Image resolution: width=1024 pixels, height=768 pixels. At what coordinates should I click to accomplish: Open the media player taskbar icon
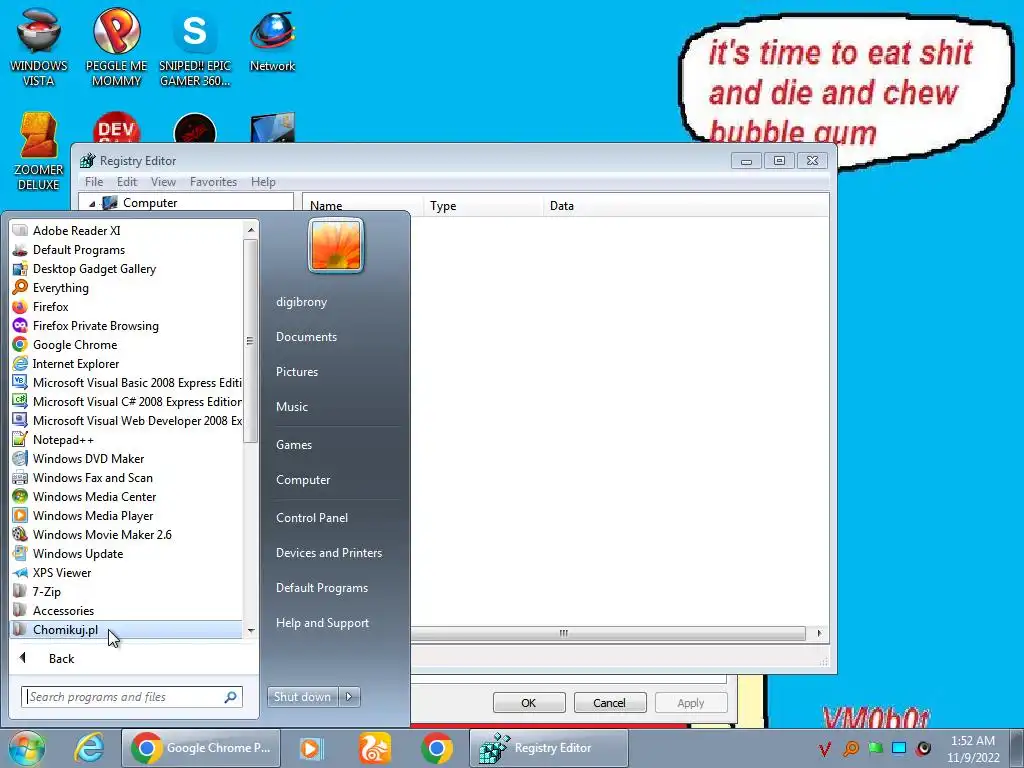(x=312, y=748)
